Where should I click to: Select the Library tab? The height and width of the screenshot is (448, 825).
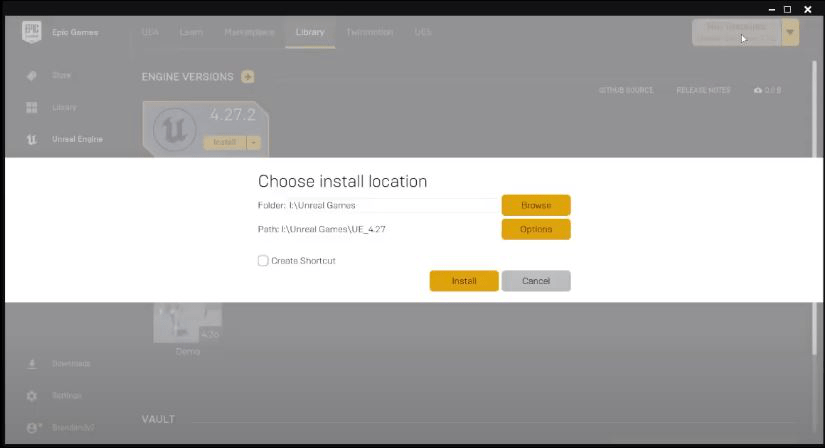pos(310,32)
